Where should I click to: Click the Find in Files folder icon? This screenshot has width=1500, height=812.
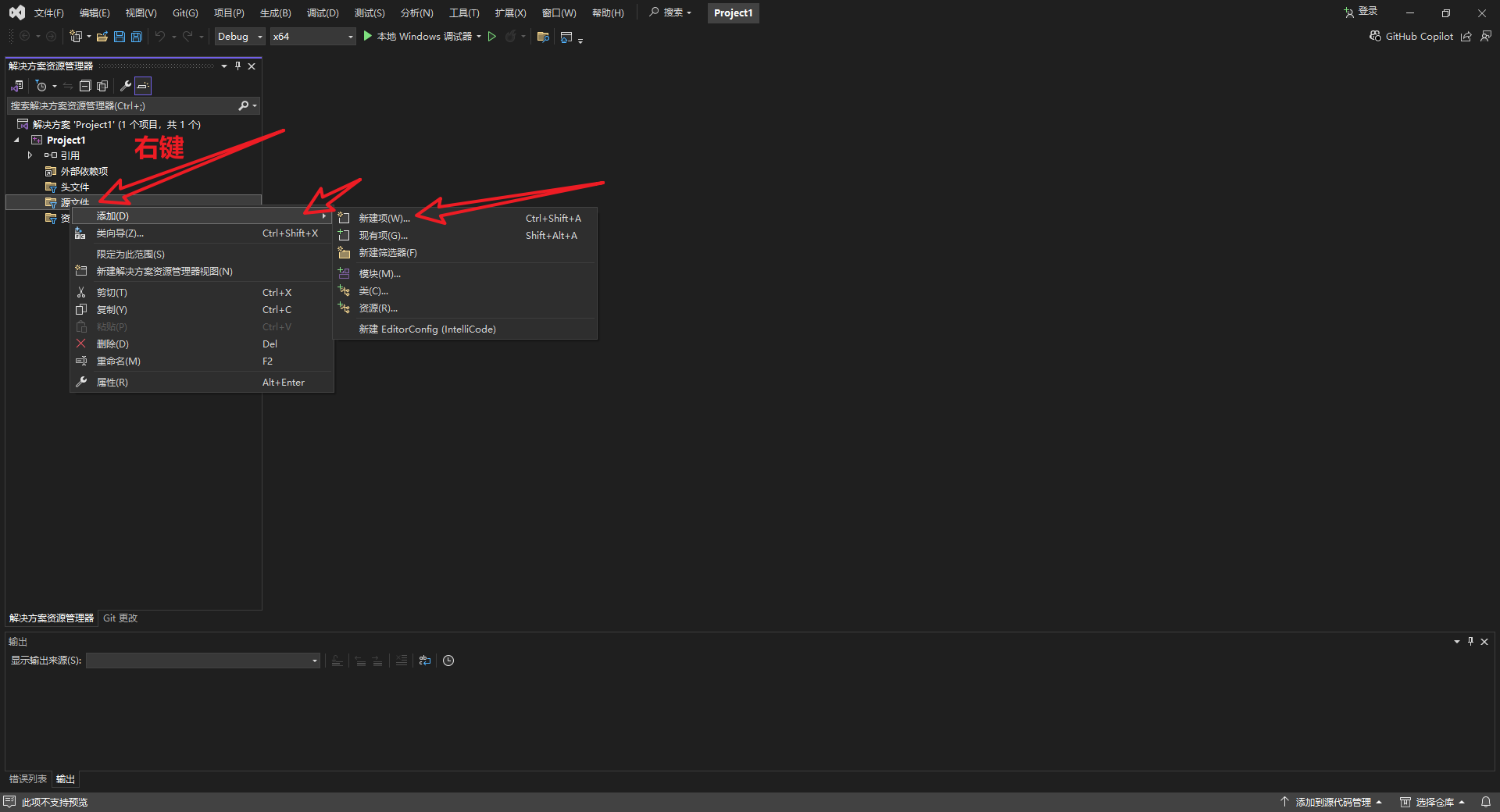coord(543,37)
